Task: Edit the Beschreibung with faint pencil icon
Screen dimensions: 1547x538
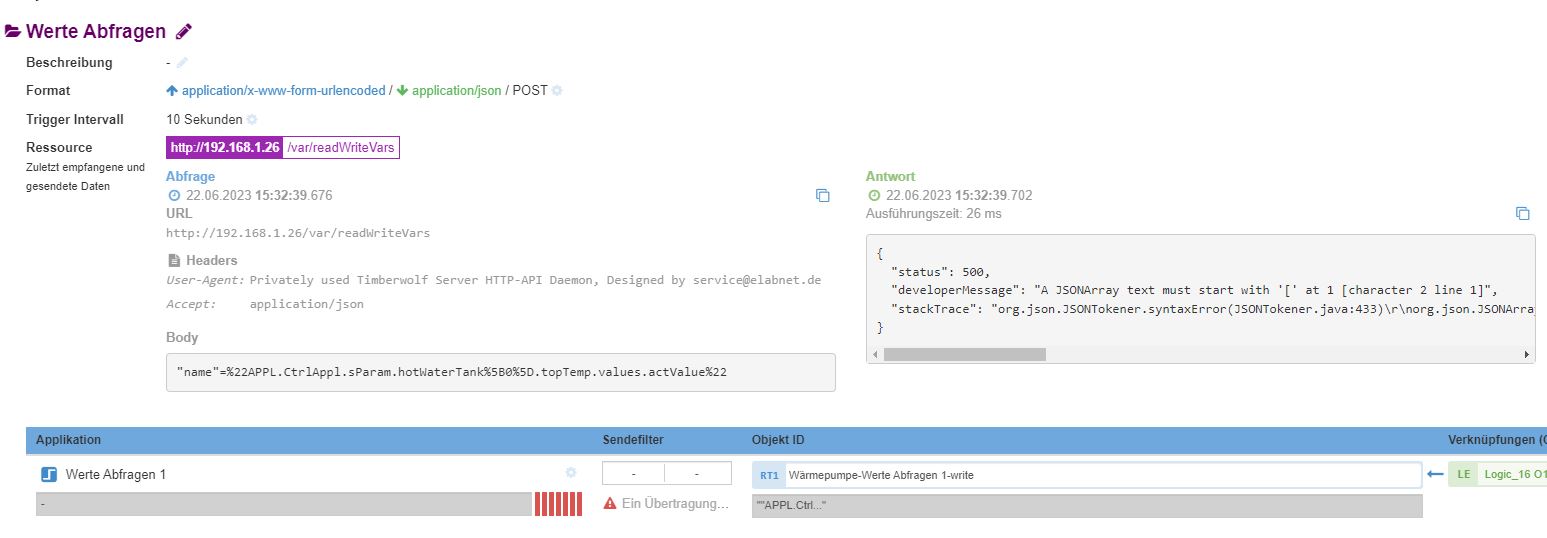Action: [x=182, y=62]
